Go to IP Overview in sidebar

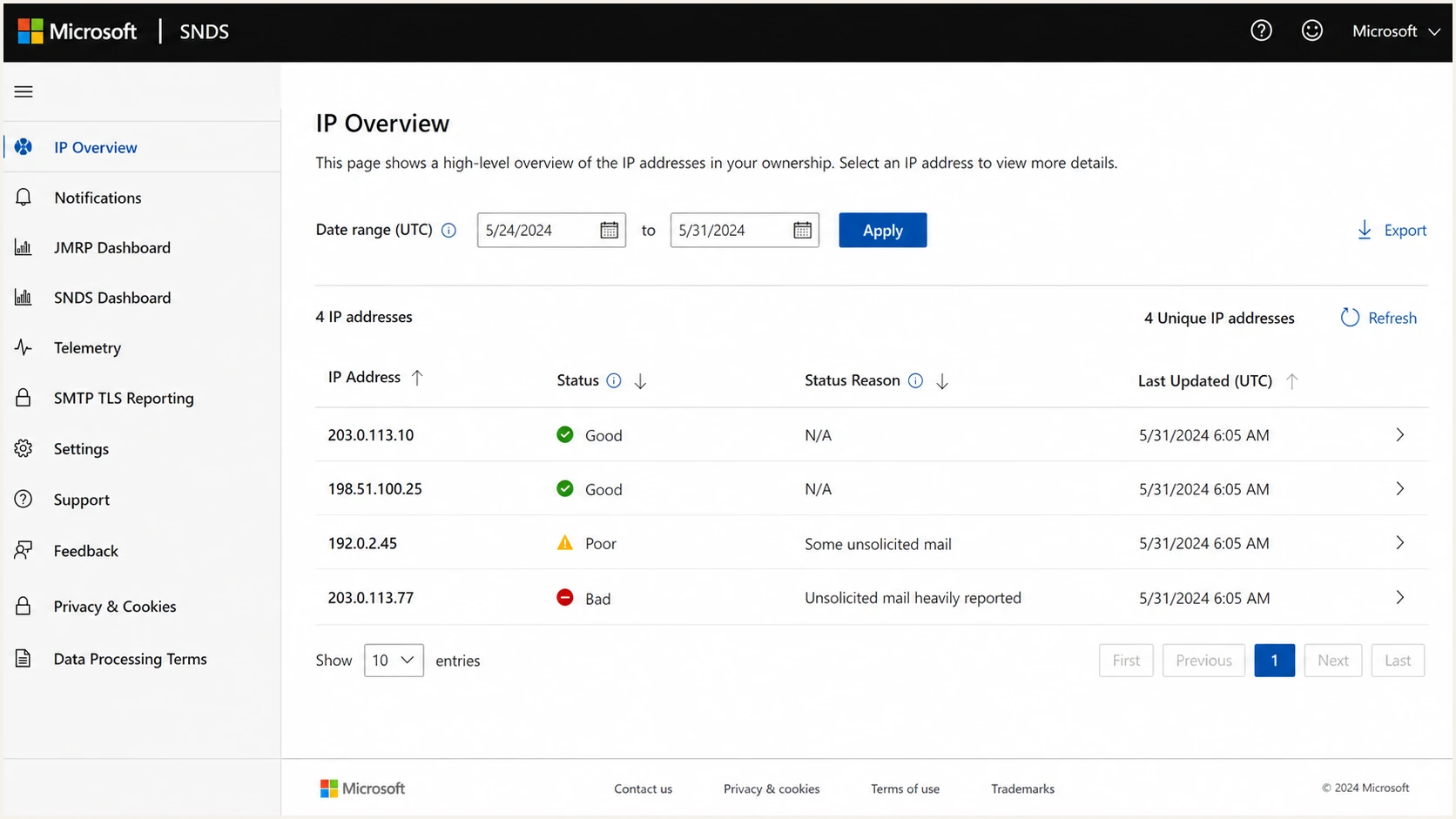point(142,147)
